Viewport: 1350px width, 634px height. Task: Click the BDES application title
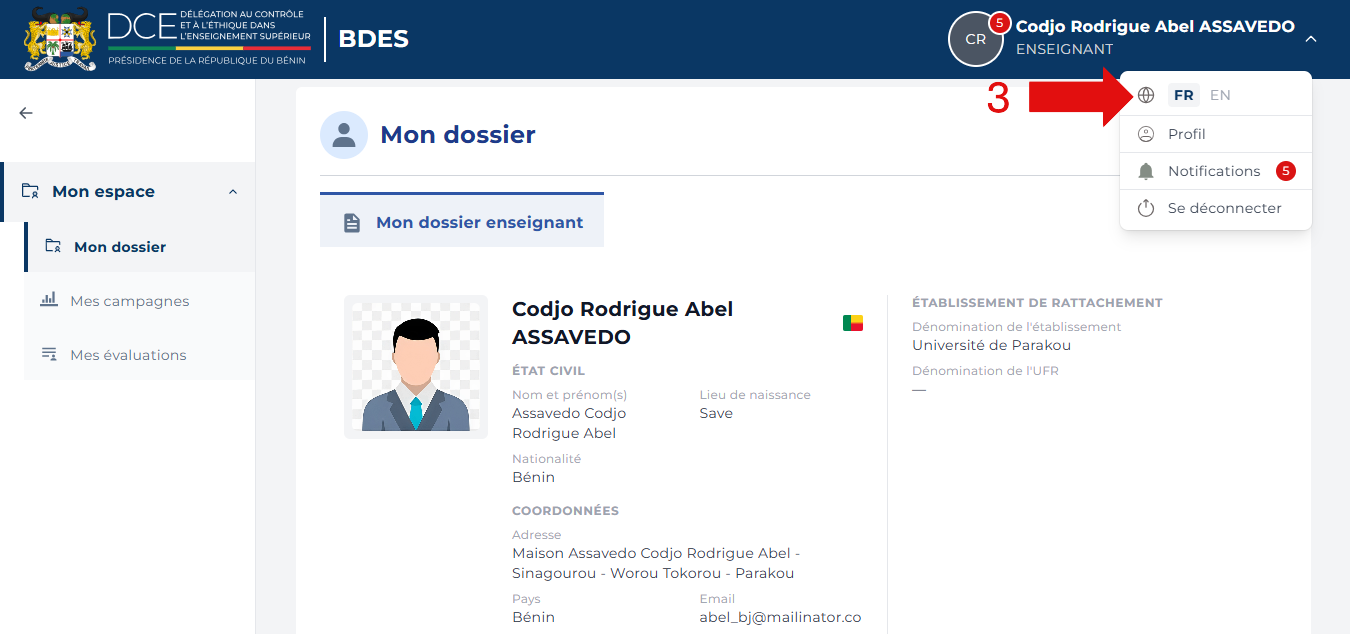coord(373,39)
